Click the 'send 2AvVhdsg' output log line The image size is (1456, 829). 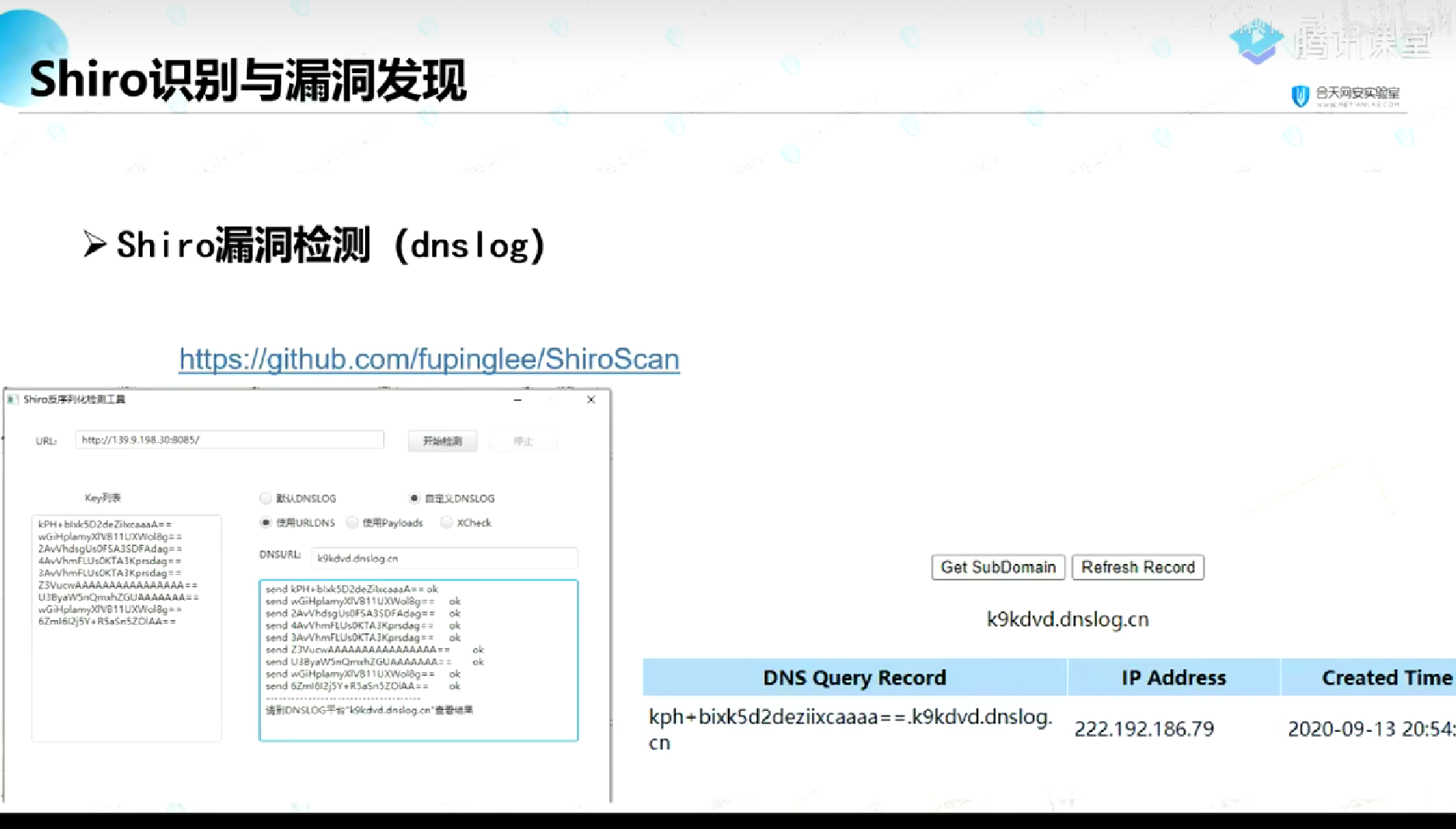coord(363,613)
